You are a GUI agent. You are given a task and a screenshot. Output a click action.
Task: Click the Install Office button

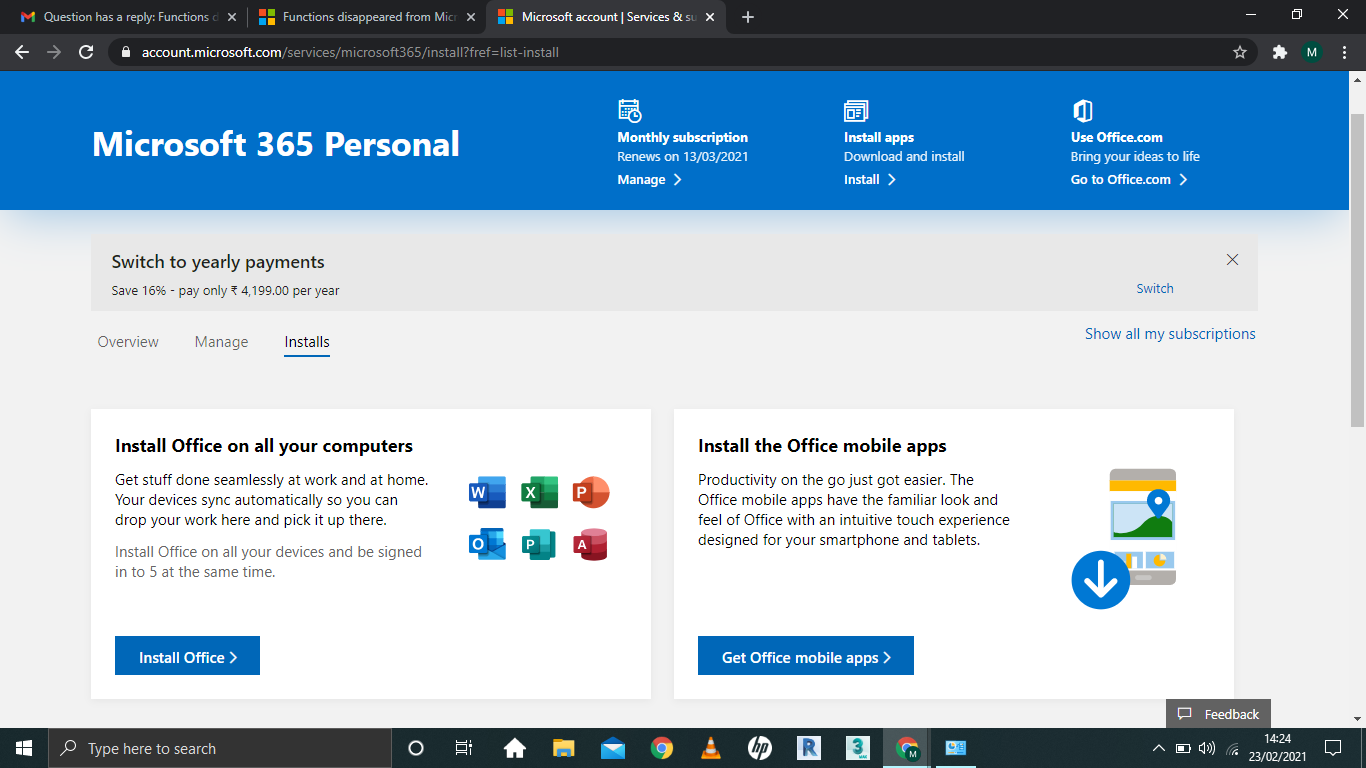187,656
